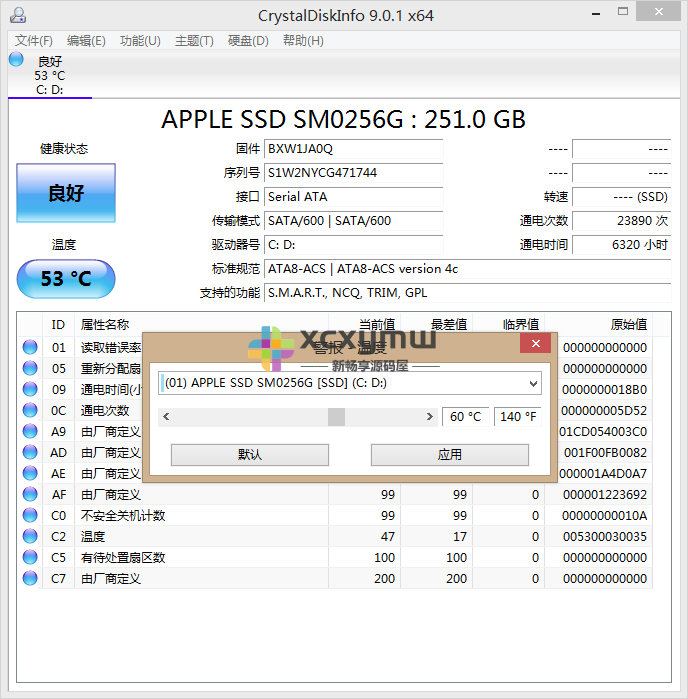Click the interface field Serial ATA
Screen dimensions: 688x699
pos(354,197)
